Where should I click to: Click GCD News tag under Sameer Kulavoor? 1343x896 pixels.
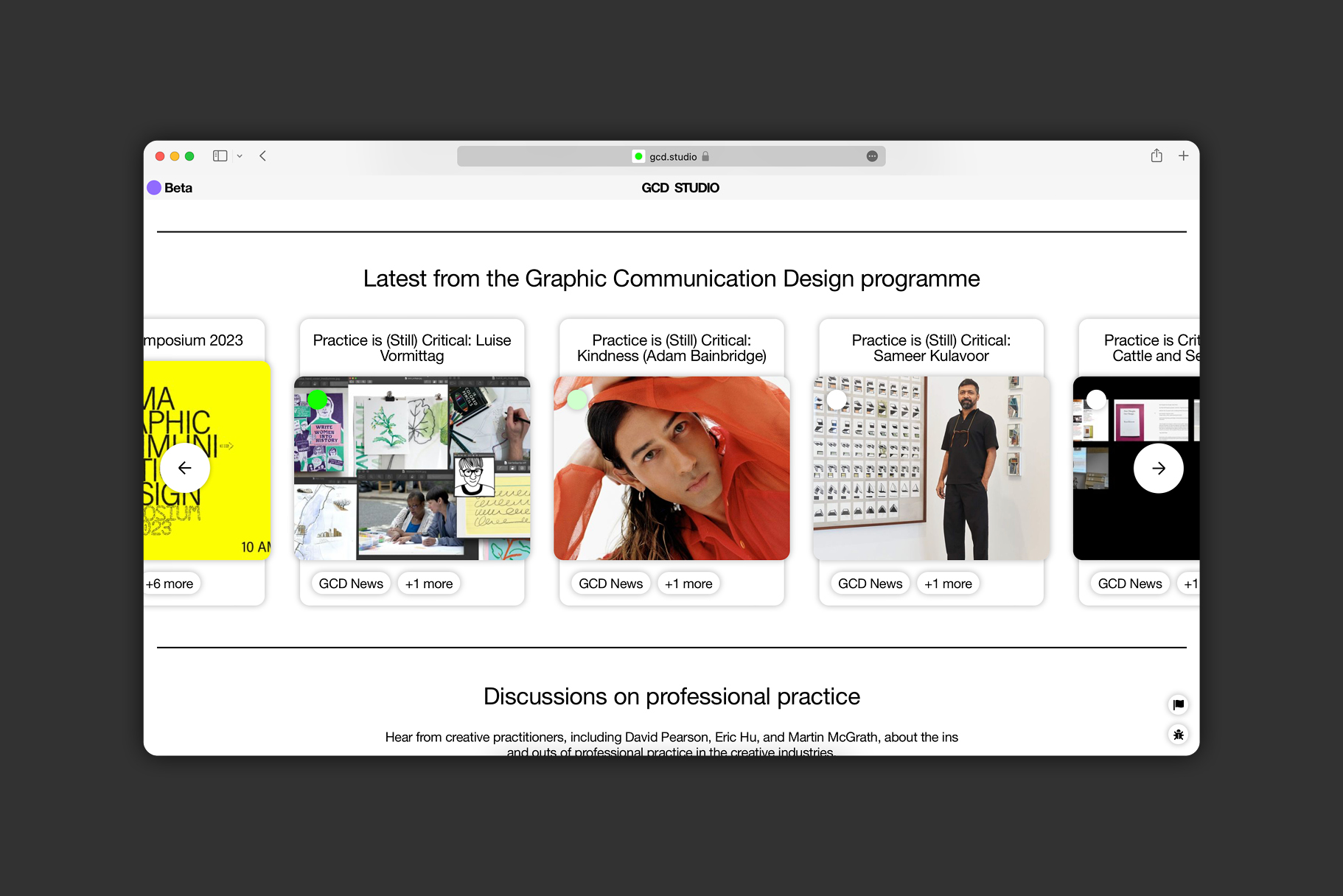(x=870, y=584)
